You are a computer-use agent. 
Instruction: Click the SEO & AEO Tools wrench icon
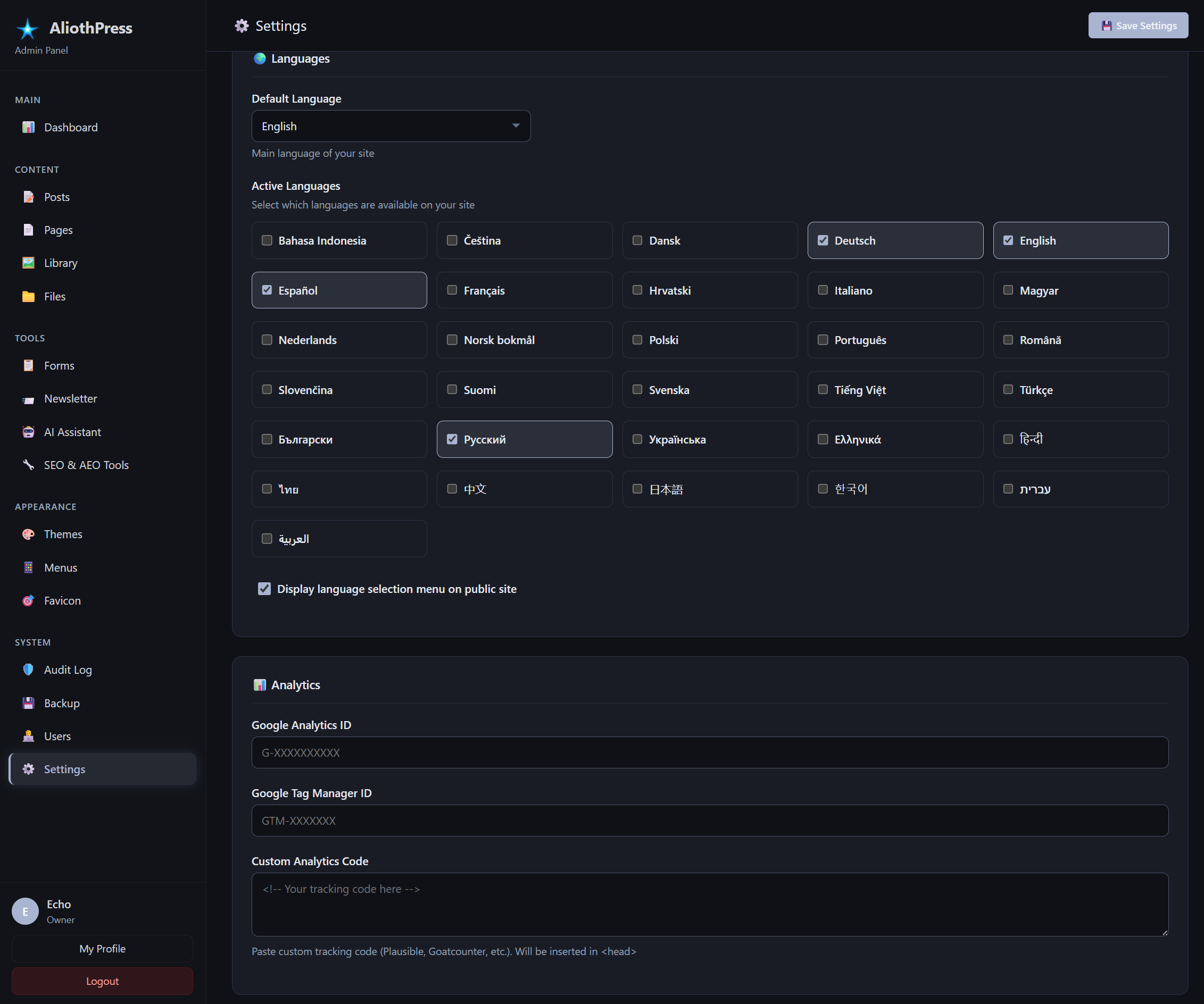(x=28, y=465)
